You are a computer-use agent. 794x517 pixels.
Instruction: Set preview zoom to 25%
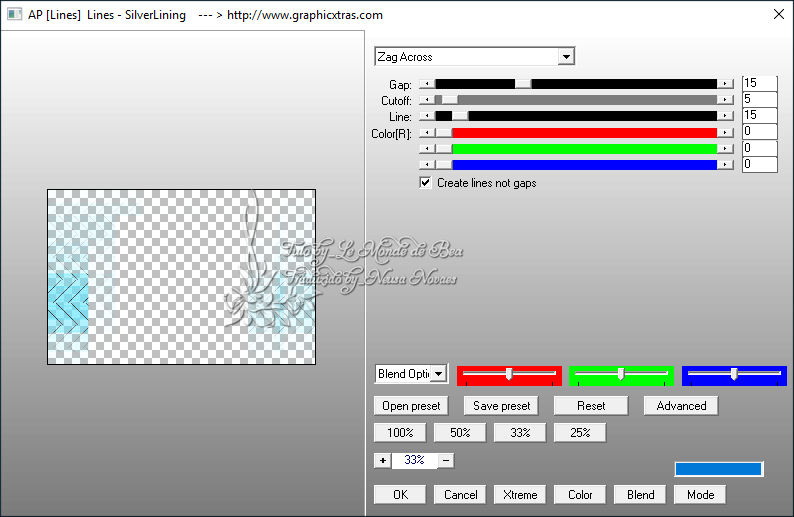pos(580,433)
